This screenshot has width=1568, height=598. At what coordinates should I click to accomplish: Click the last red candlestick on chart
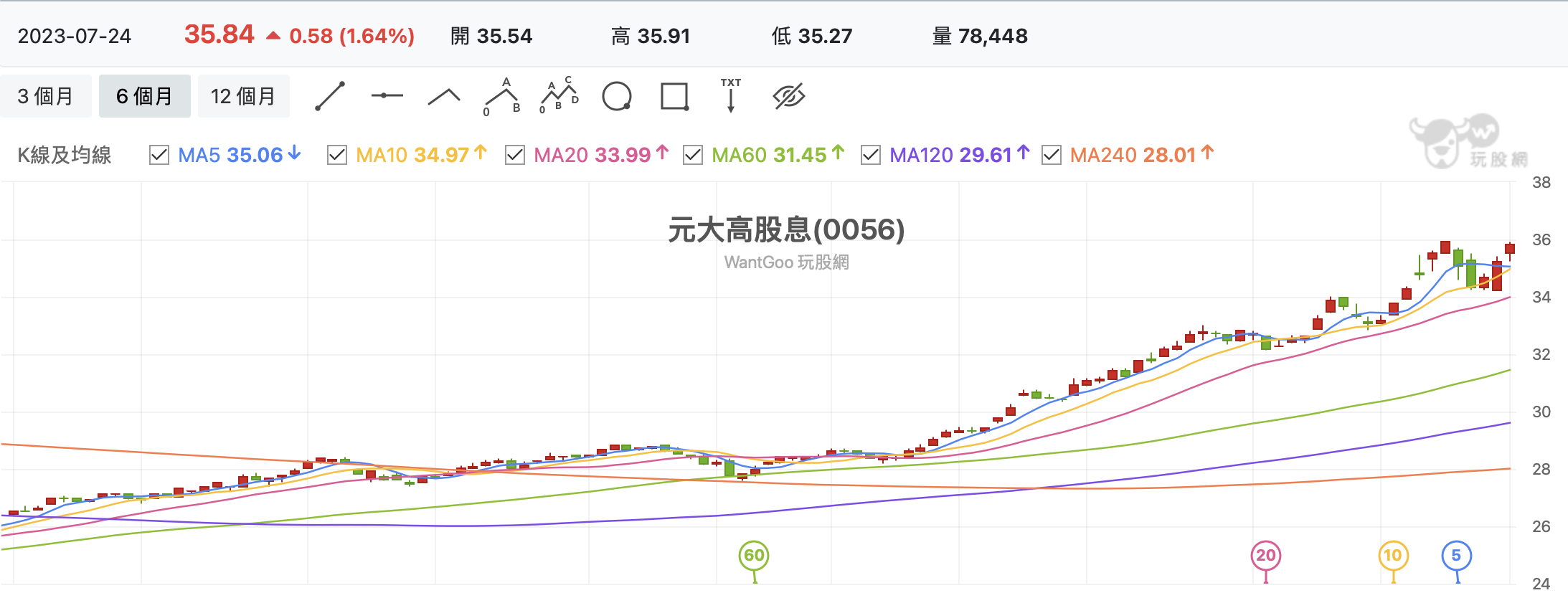1510,249
